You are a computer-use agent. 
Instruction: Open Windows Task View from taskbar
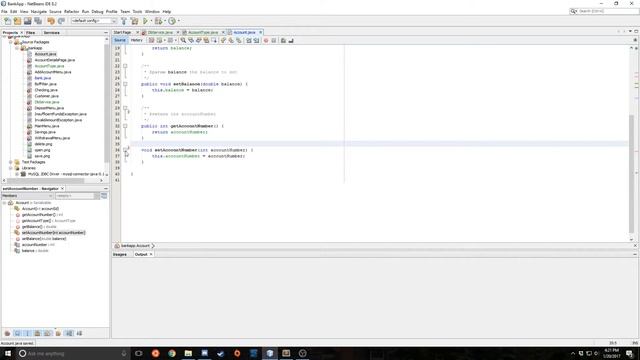click(x=139, y=353)
